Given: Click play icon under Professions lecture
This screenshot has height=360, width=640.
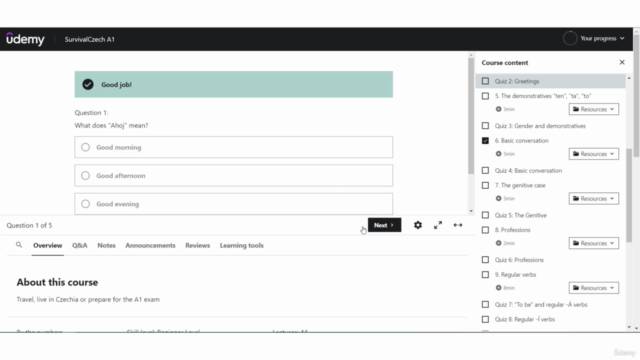Looking at the screenshot, I should [x=498, y=243].
